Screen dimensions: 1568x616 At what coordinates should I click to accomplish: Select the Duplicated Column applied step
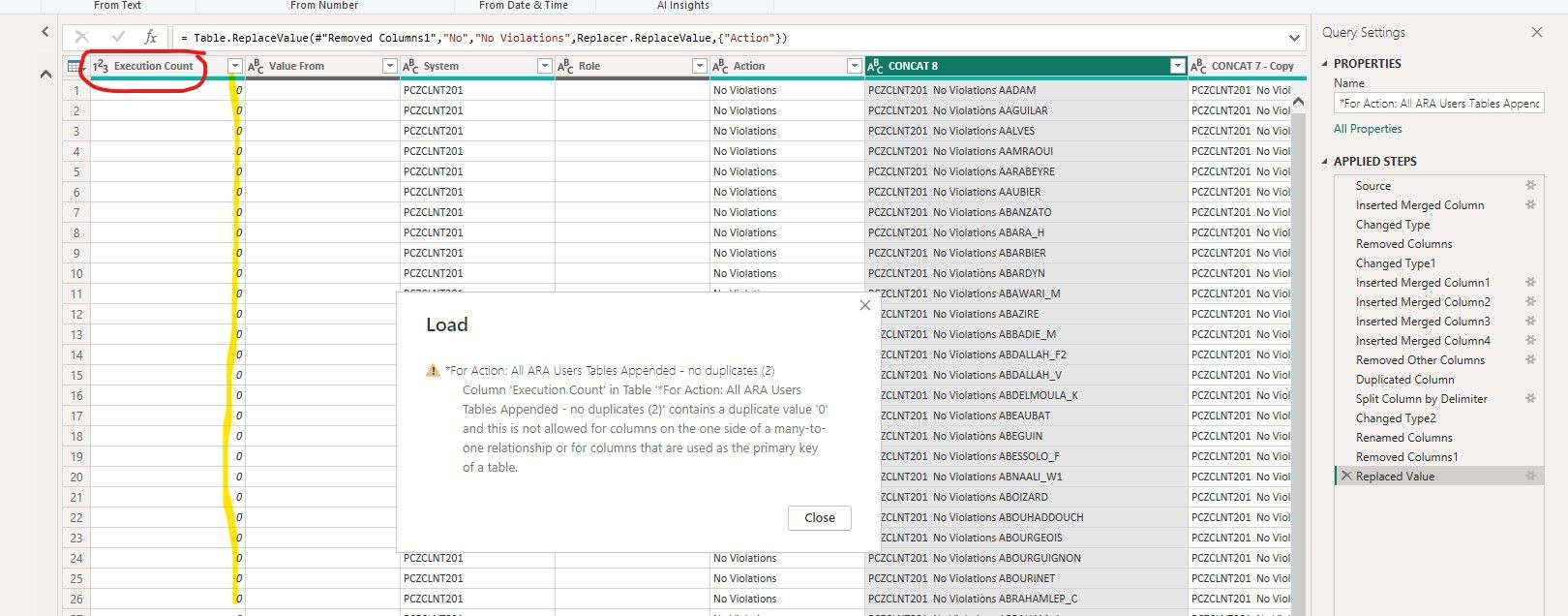coord(1404,379)
